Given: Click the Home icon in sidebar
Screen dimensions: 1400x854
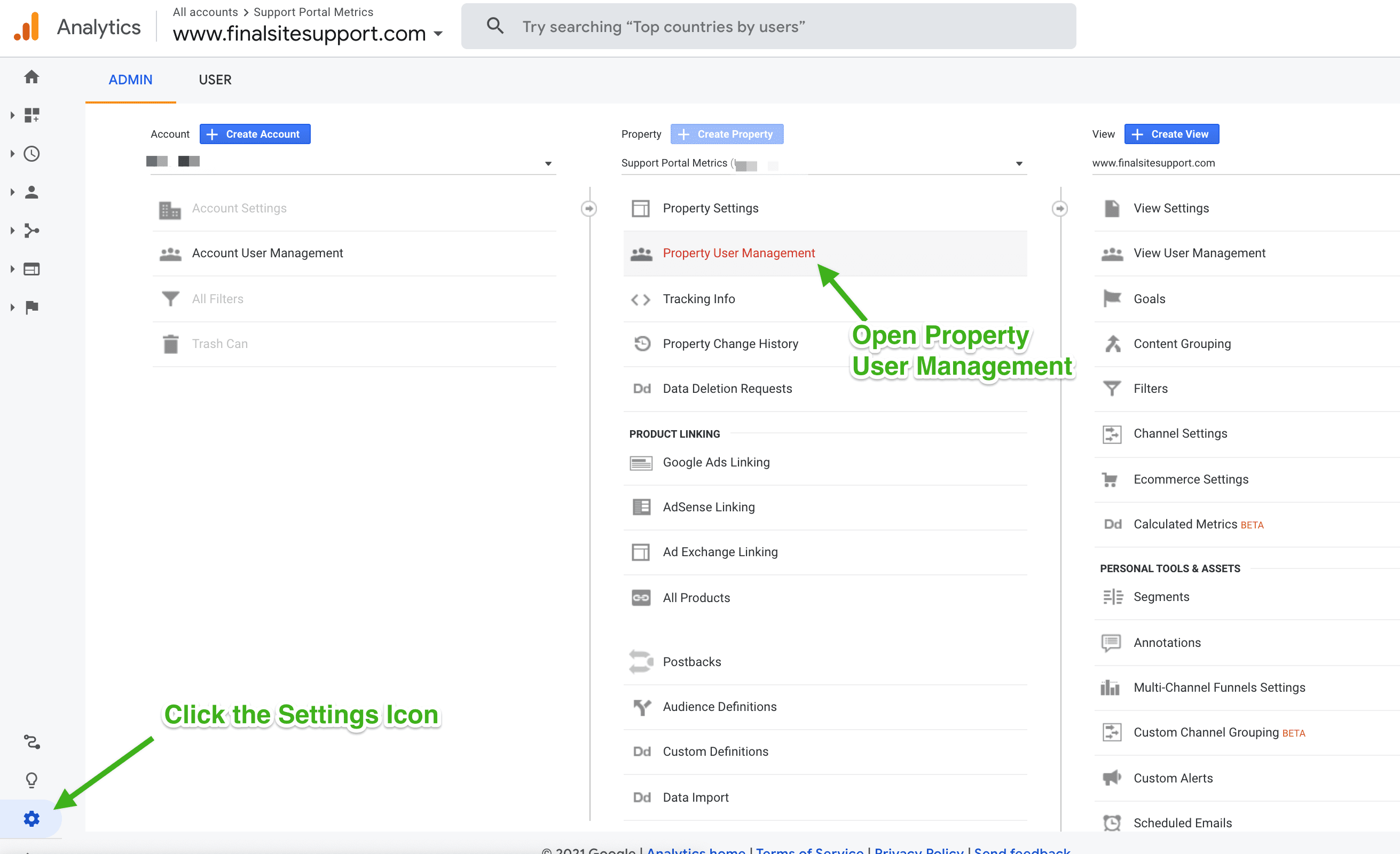Looking at the screenshot, I should pos(32,77).
